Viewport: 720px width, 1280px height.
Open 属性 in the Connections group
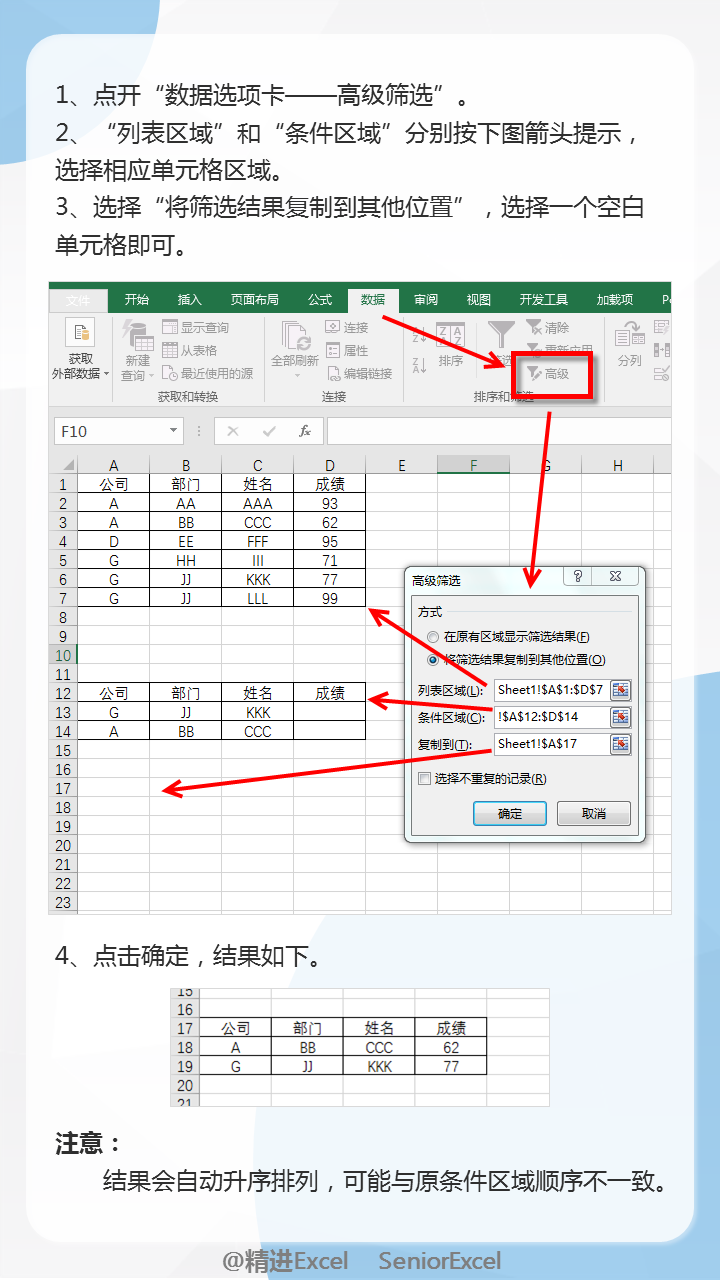pyautogui.click(x=347, y=350)
